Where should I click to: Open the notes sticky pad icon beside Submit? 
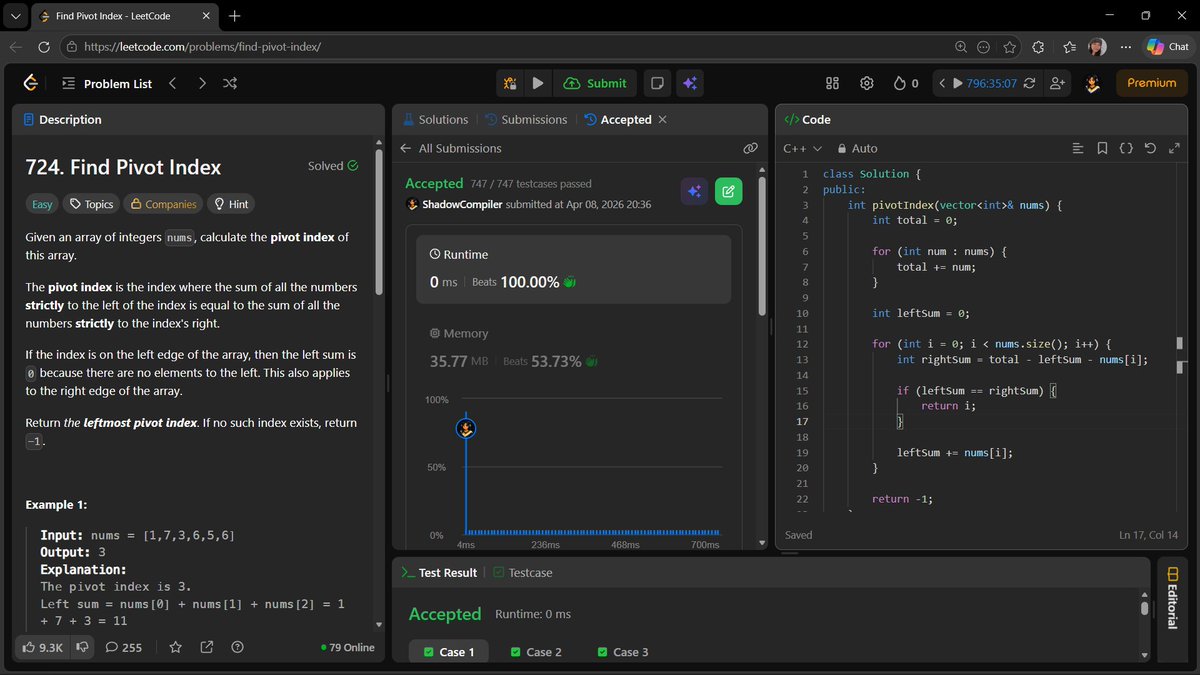[657, 83]
